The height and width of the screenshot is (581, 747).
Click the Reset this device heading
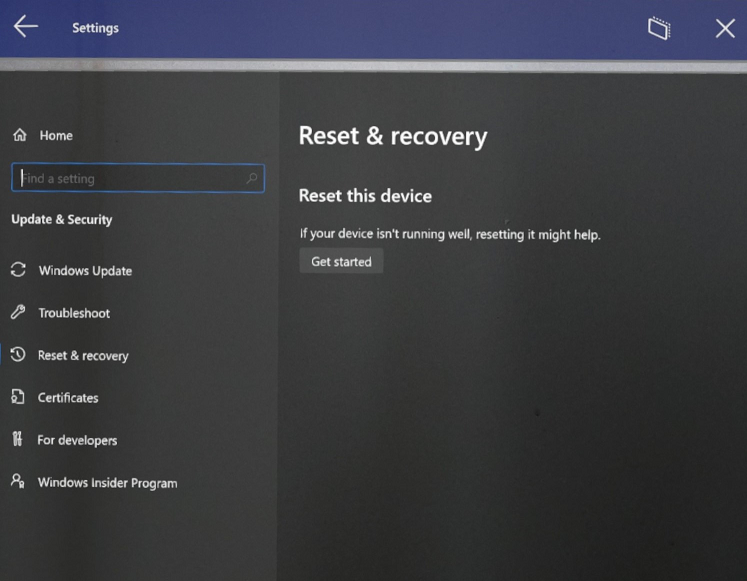365,196
